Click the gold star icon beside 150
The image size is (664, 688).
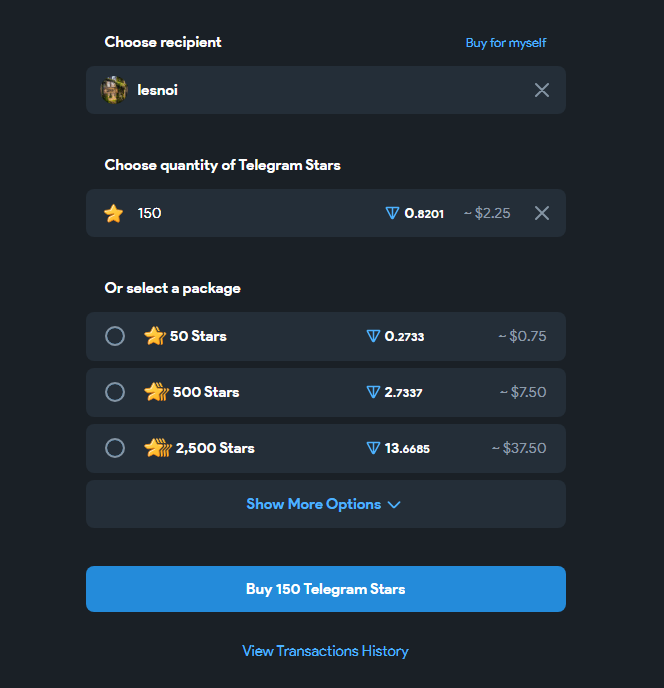click(x=114, y=213)
